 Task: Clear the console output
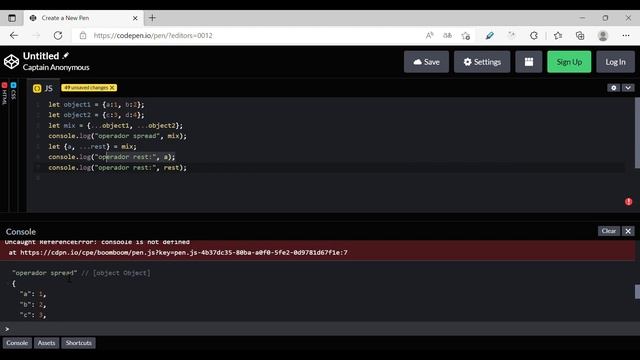[609, 231]
